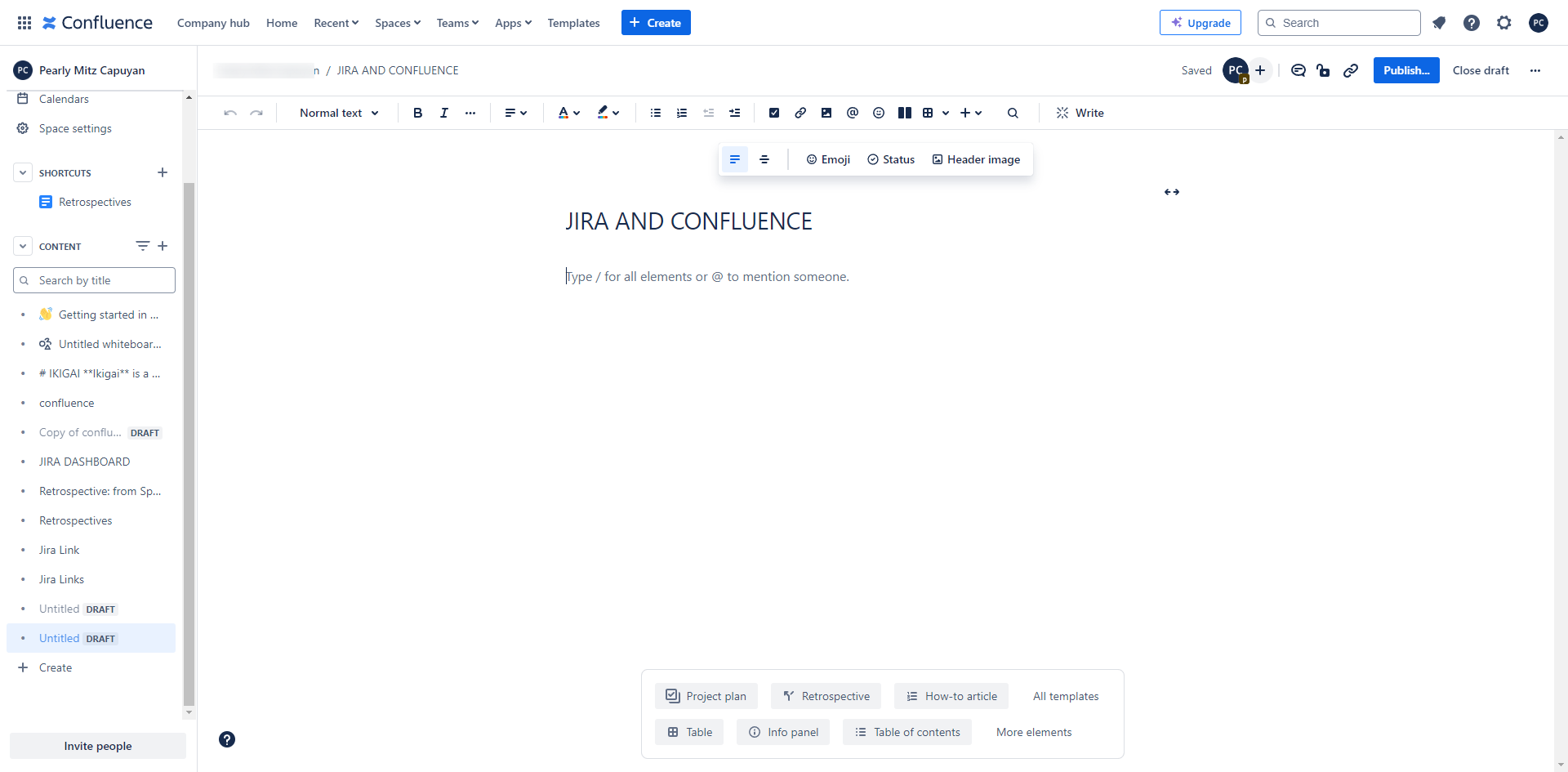Open the Normal text style dropdown
The width and height of the screenshot is (1568, 772).
(x=339, y=113)
